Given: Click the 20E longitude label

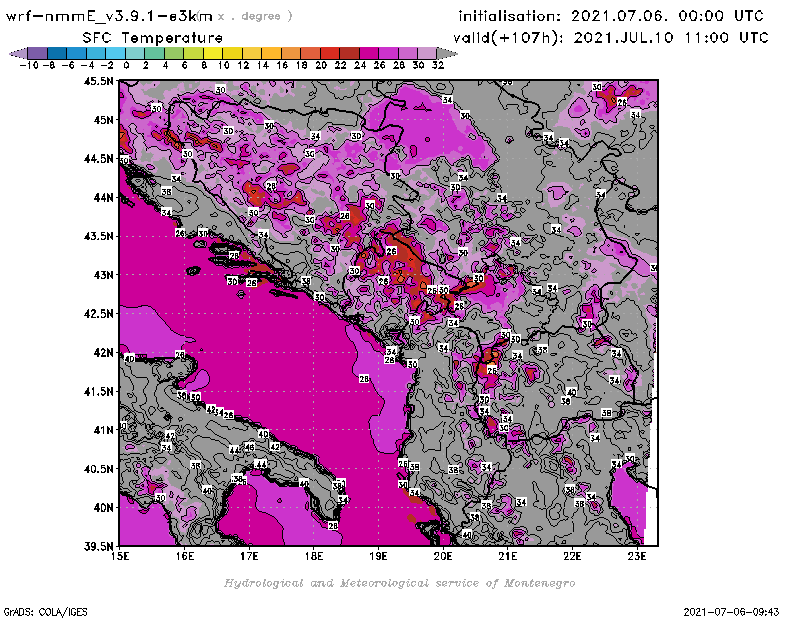Looking at the screenshot, I should point(443,556).
